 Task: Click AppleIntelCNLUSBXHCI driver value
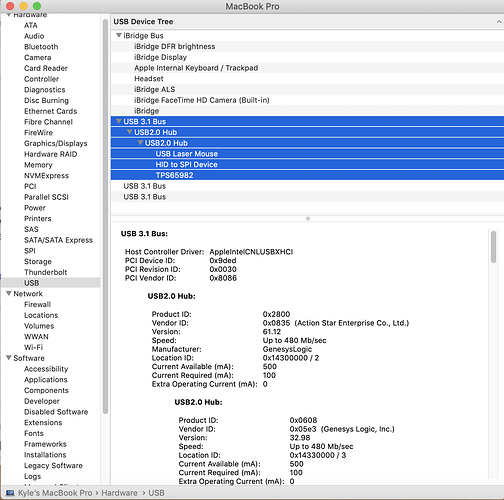click(251, 252)
